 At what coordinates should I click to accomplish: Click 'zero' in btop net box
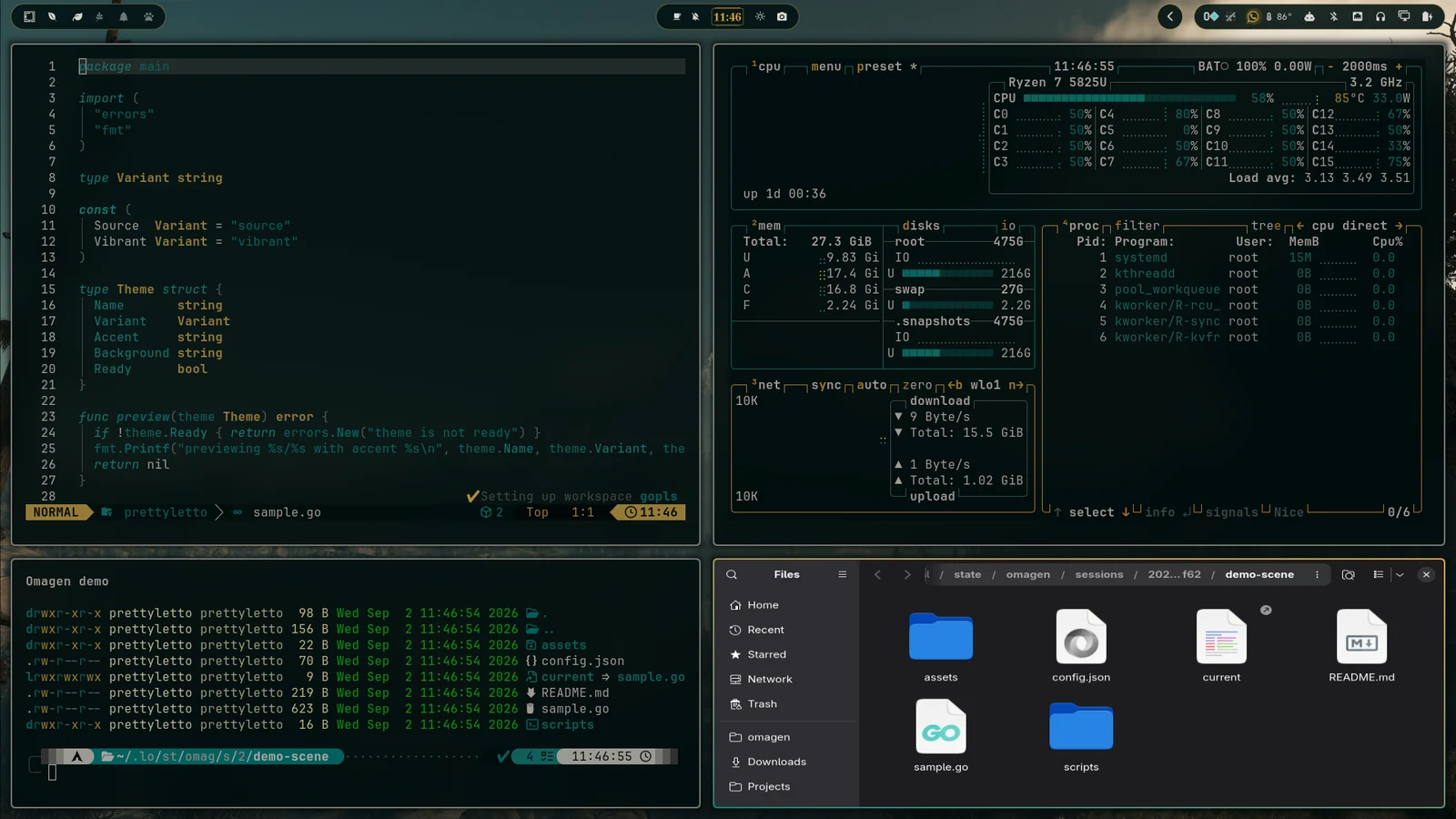(917, 385)
